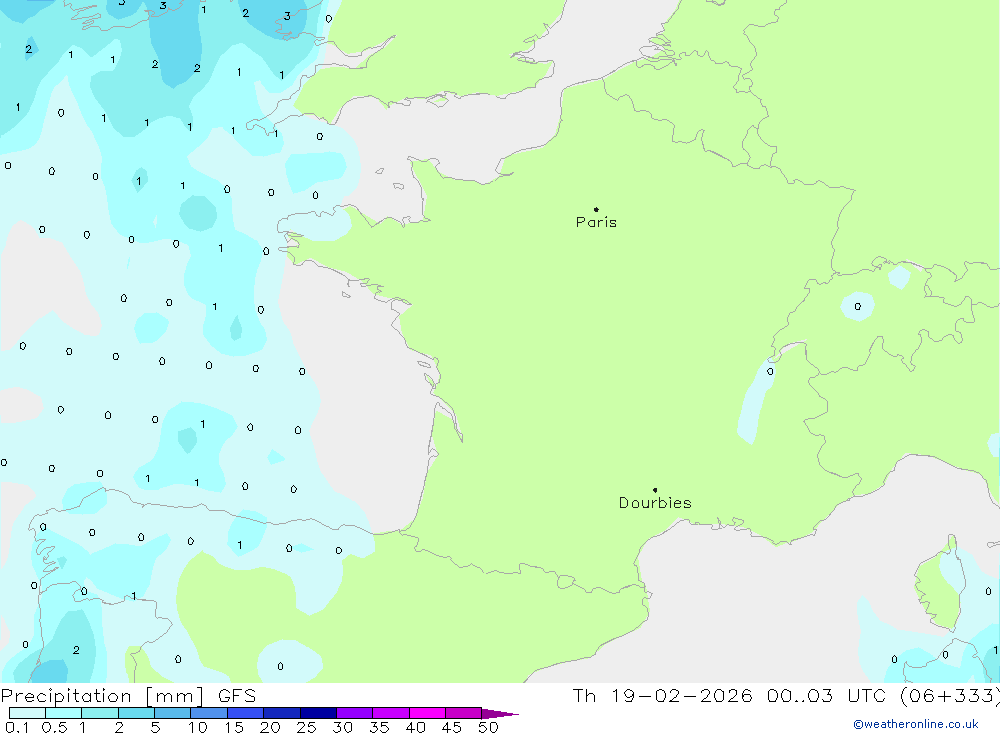Pick the 30–35 mm legend color swatch
The width and height of the screenshot is (1000, 733).
355,713
